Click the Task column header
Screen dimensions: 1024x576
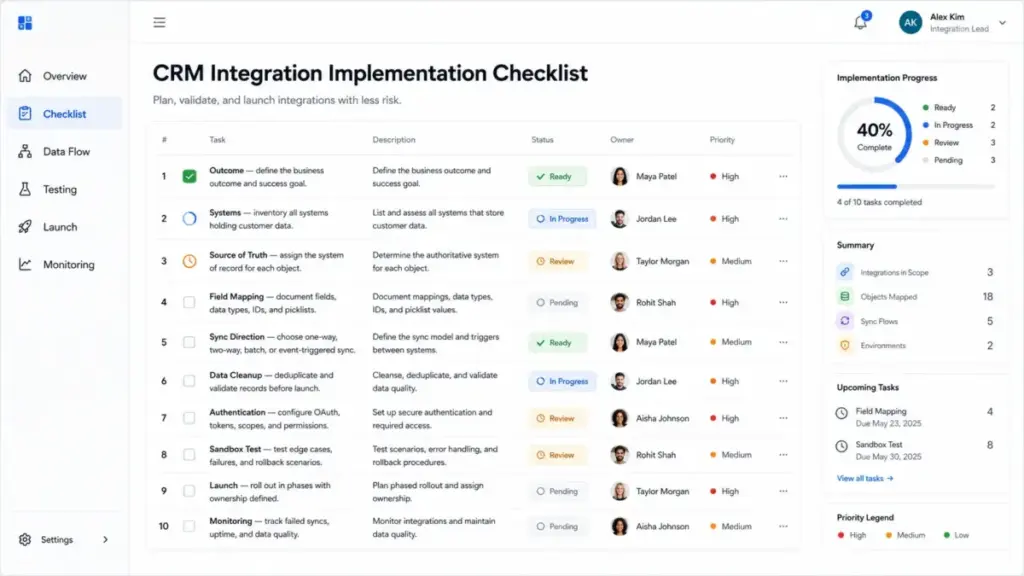[217, 140]
